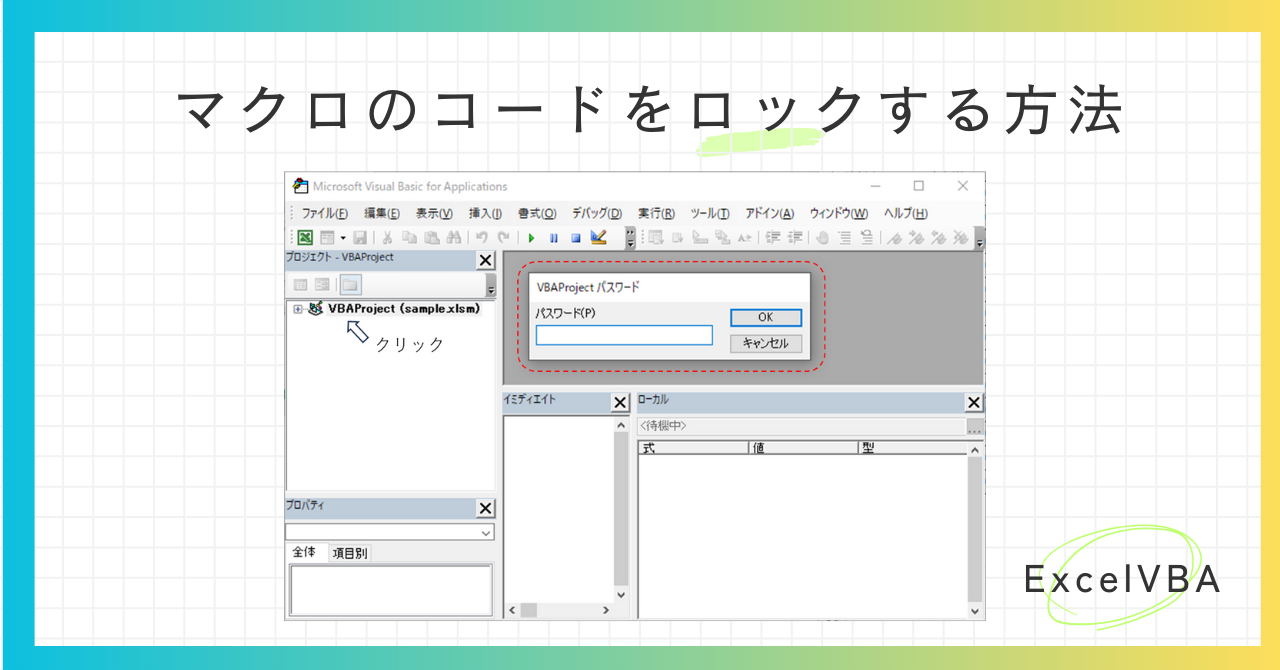Maximize the Visual Basic for Applications window

click(x=918, y=186)
